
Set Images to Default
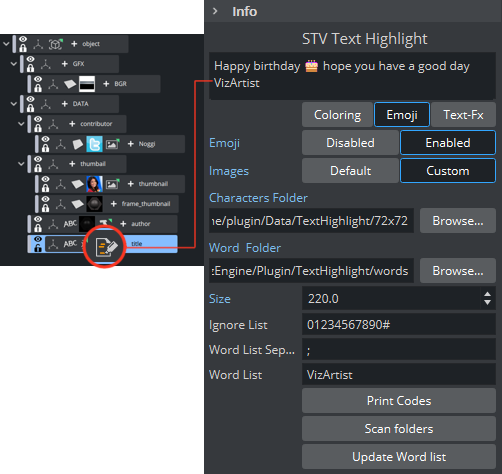(350, 171)
